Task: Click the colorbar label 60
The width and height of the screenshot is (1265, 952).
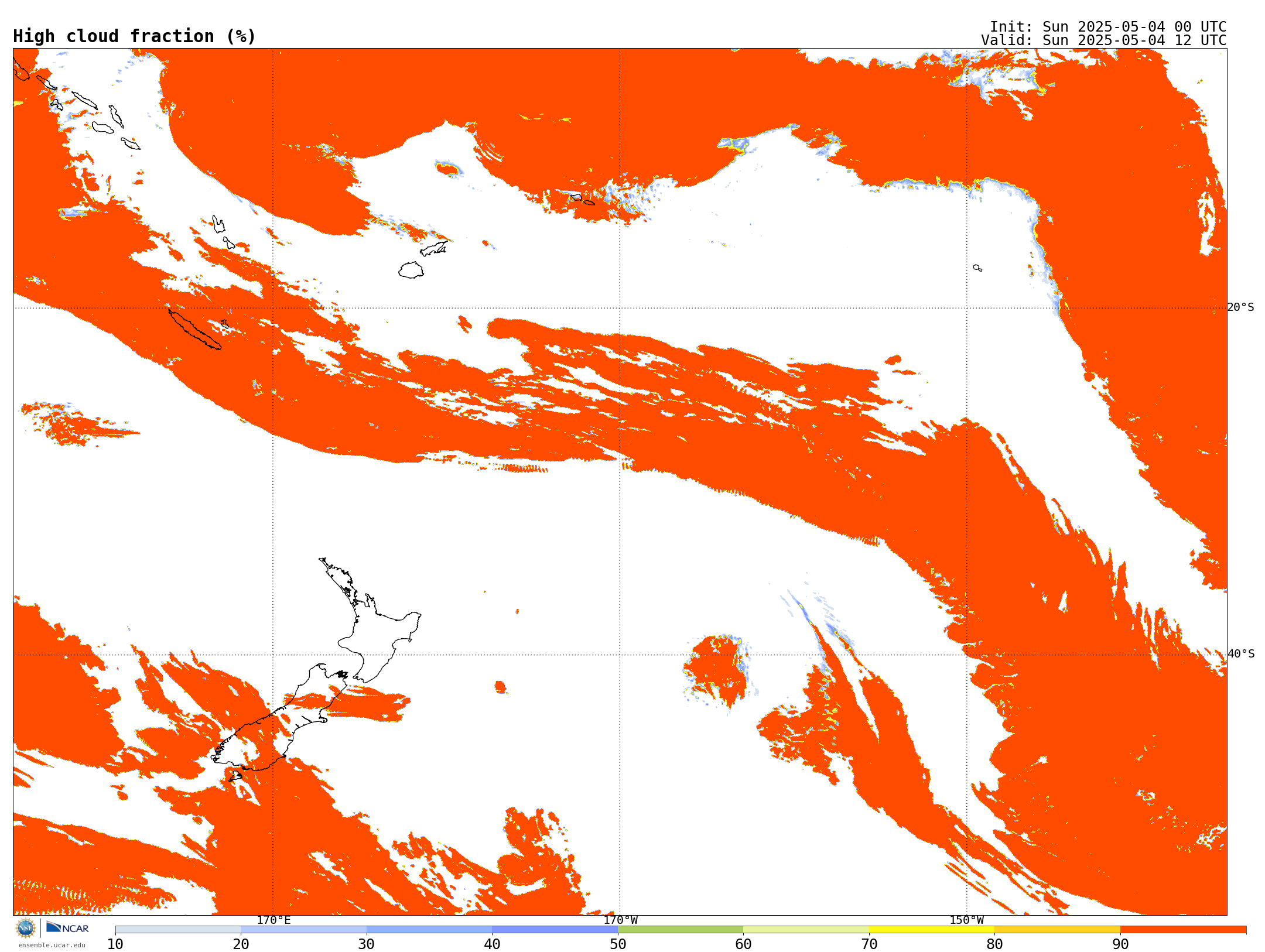Action: point(744,944)
